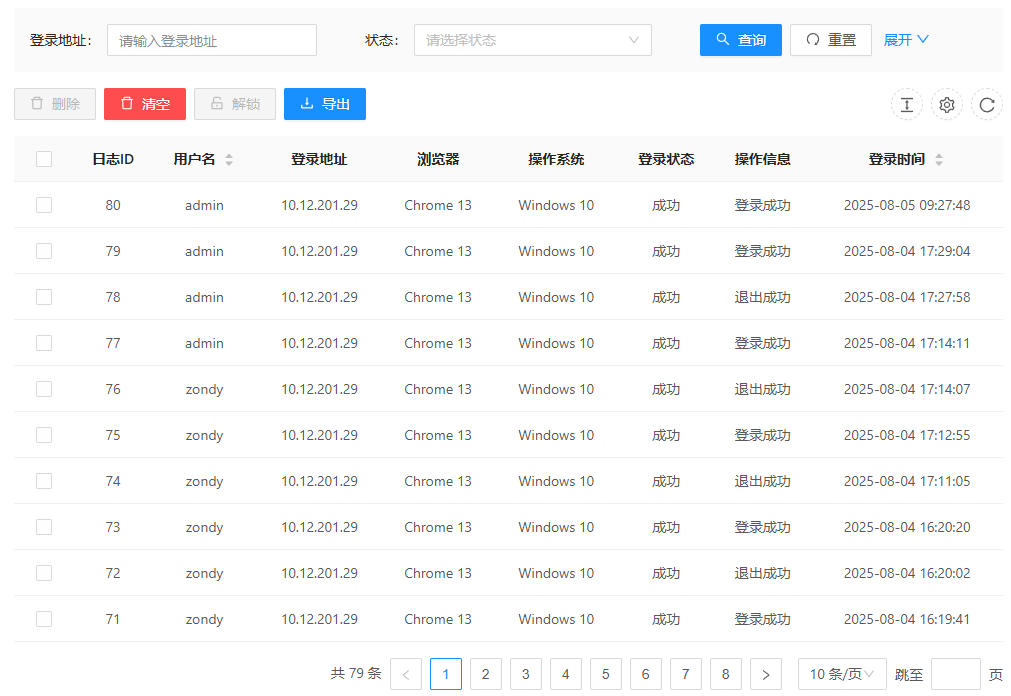The width and height of the screenshot is (1011, 696).
Task: Expand more filters via 展开
Action: (906, 40)
